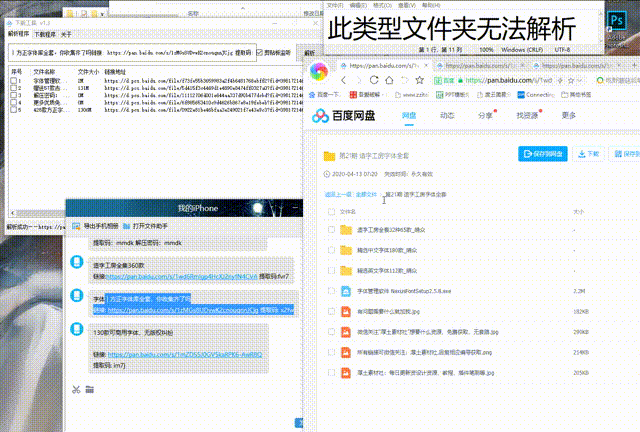640x432 pixels.
Task: Check row 1 in the download tool list
Action: point(13,81)
